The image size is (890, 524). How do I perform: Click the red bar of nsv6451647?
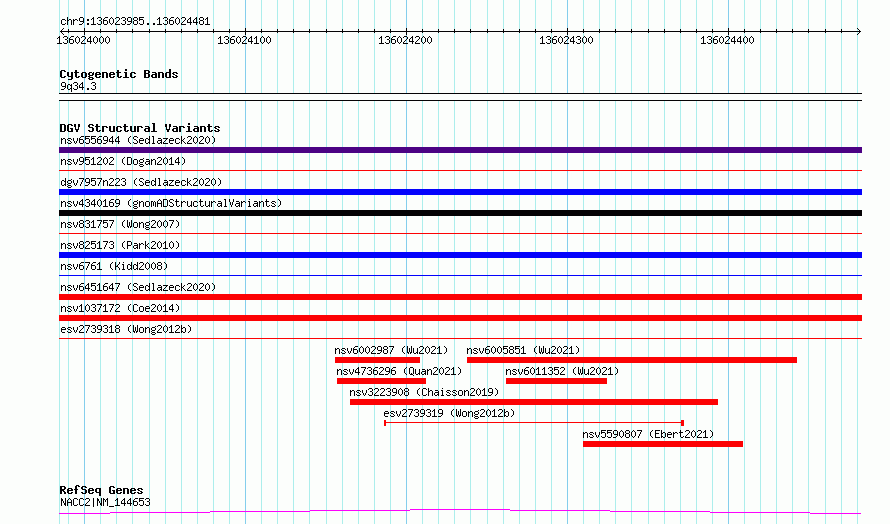(x=460, y=297)
